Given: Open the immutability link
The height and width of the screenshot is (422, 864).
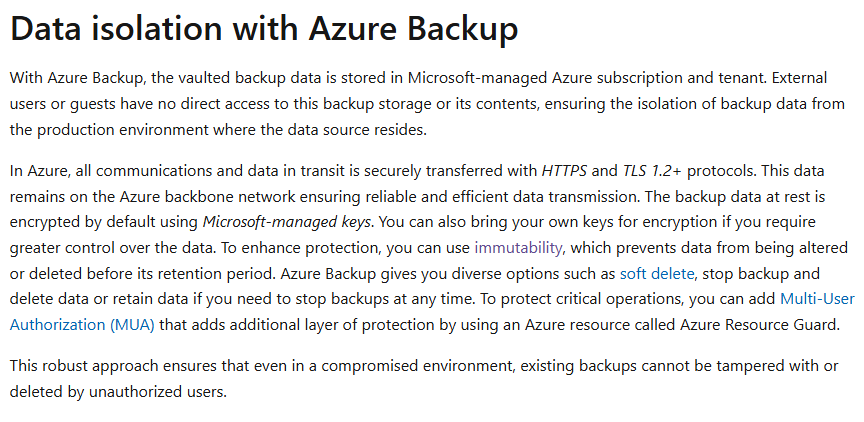Looking at the screenshot, I should (x=519, y=248).
